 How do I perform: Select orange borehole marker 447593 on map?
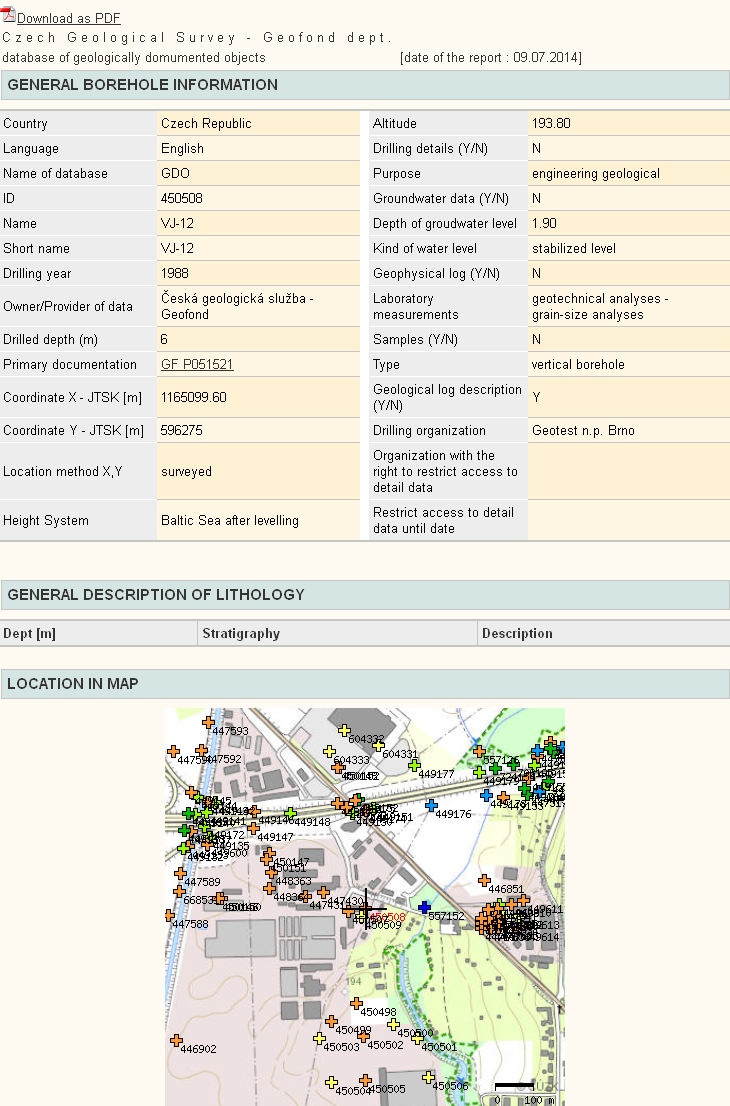[x=208, y=722]
